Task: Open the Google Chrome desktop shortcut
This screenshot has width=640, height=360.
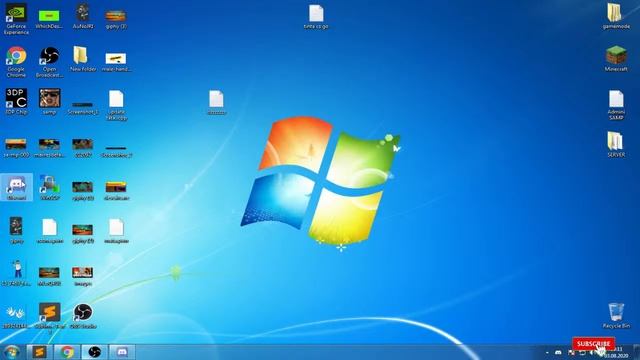Action: [16, 62]
